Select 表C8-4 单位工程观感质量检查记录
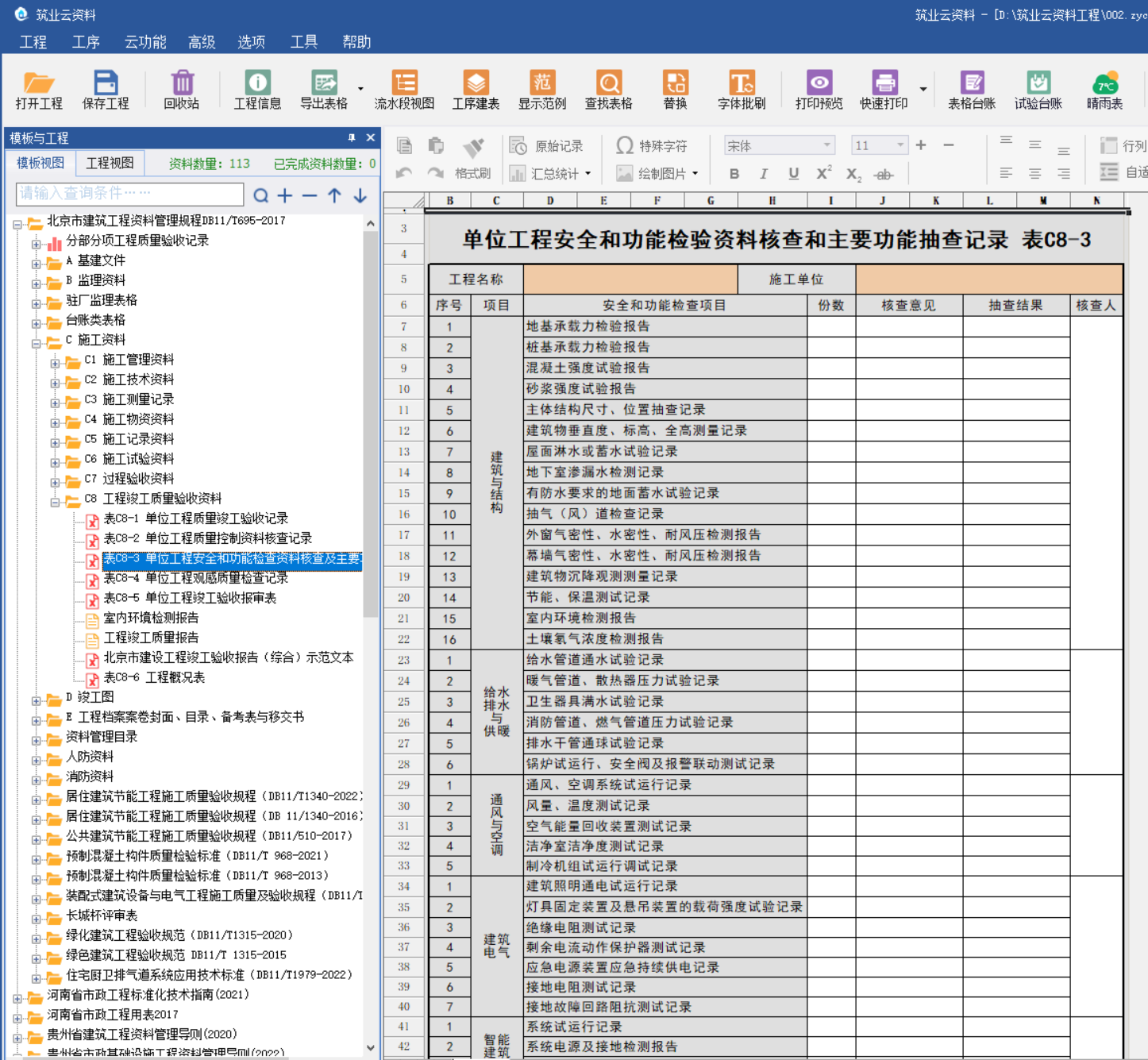Image resolution: width=1148 pixels, height=1060 pixels. (196, 578)
